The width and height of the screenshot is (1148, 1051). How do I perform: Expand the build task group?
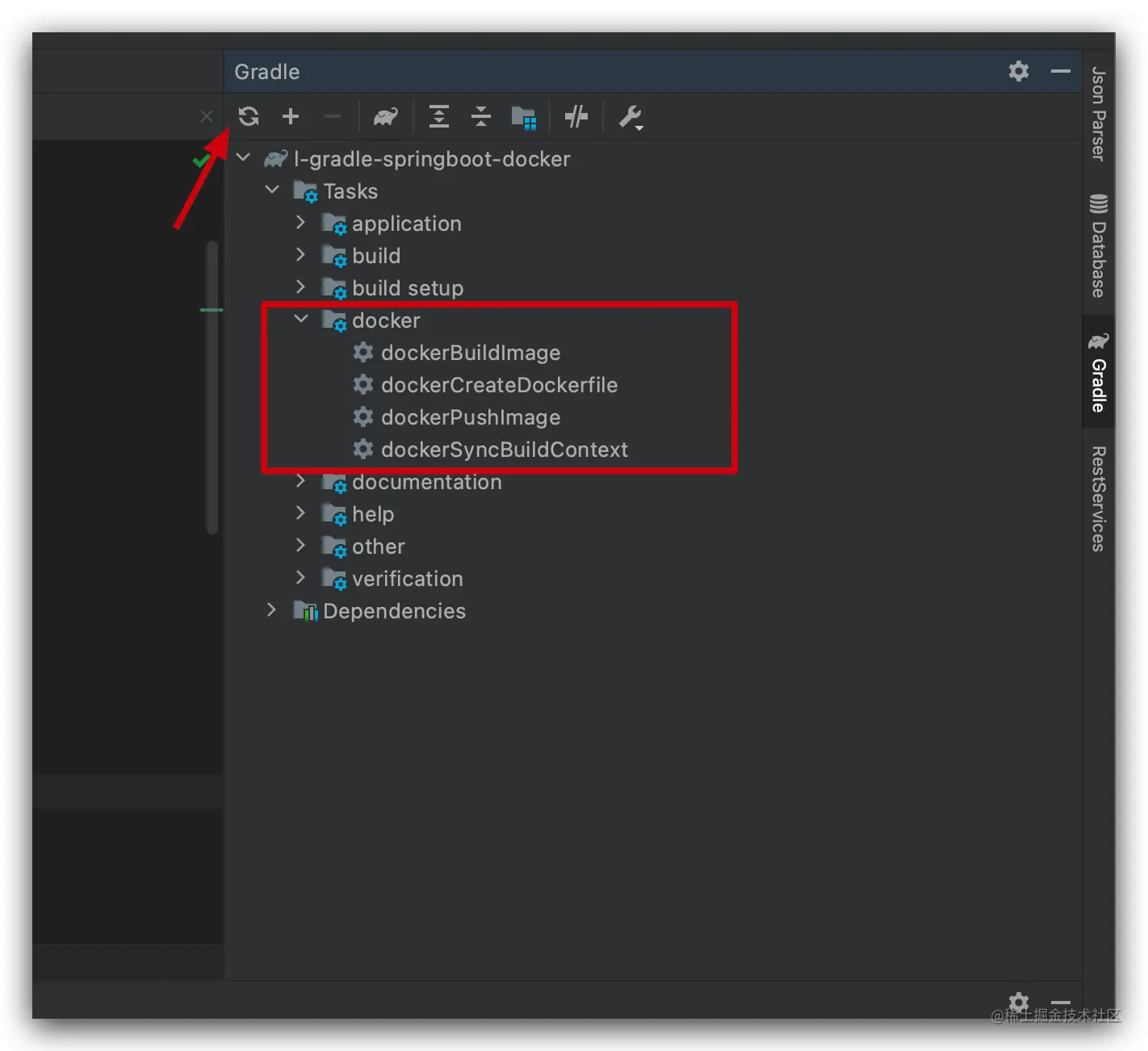[x=300, y=254]
